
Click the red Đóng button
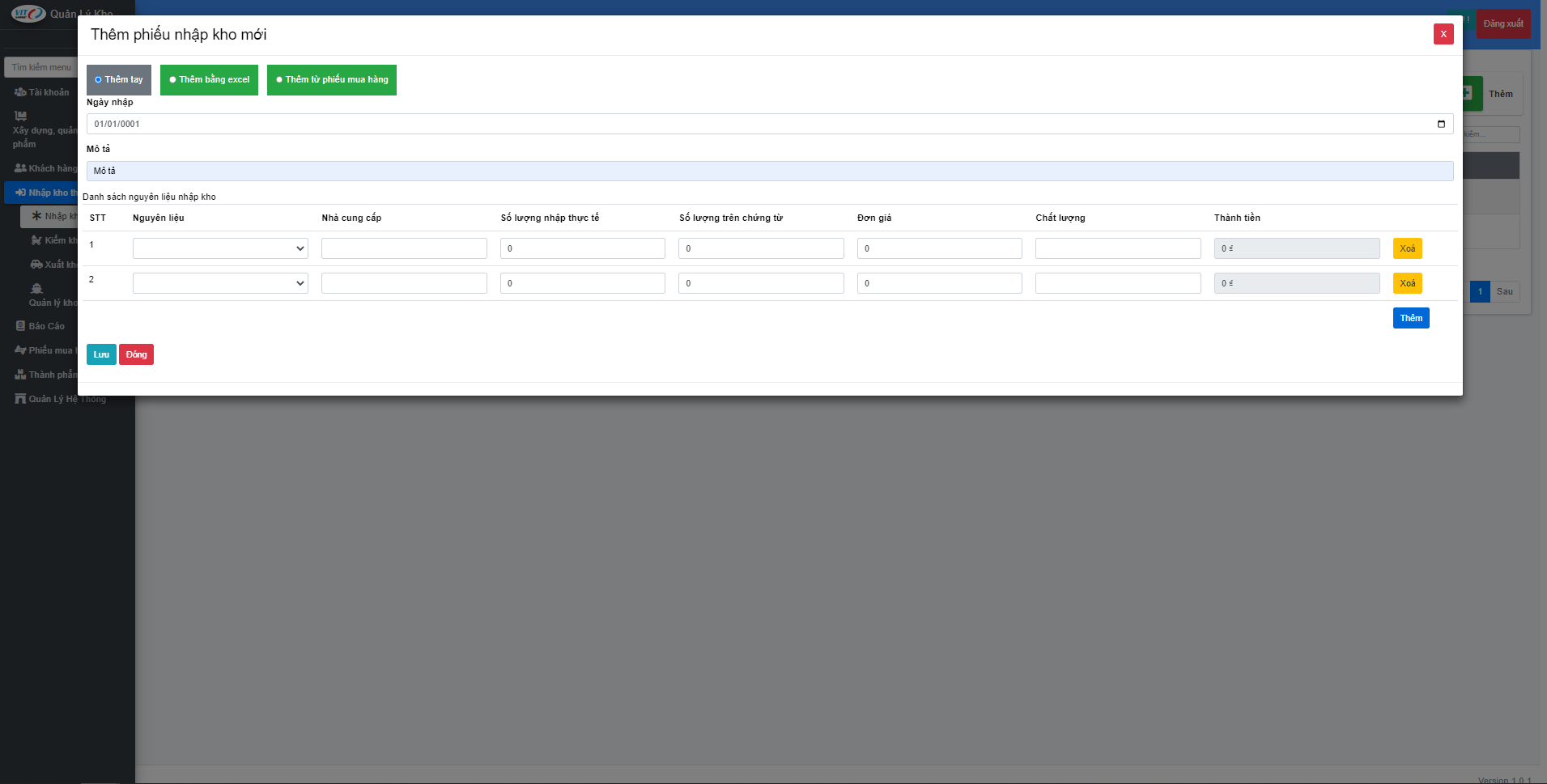coord(136,354)
